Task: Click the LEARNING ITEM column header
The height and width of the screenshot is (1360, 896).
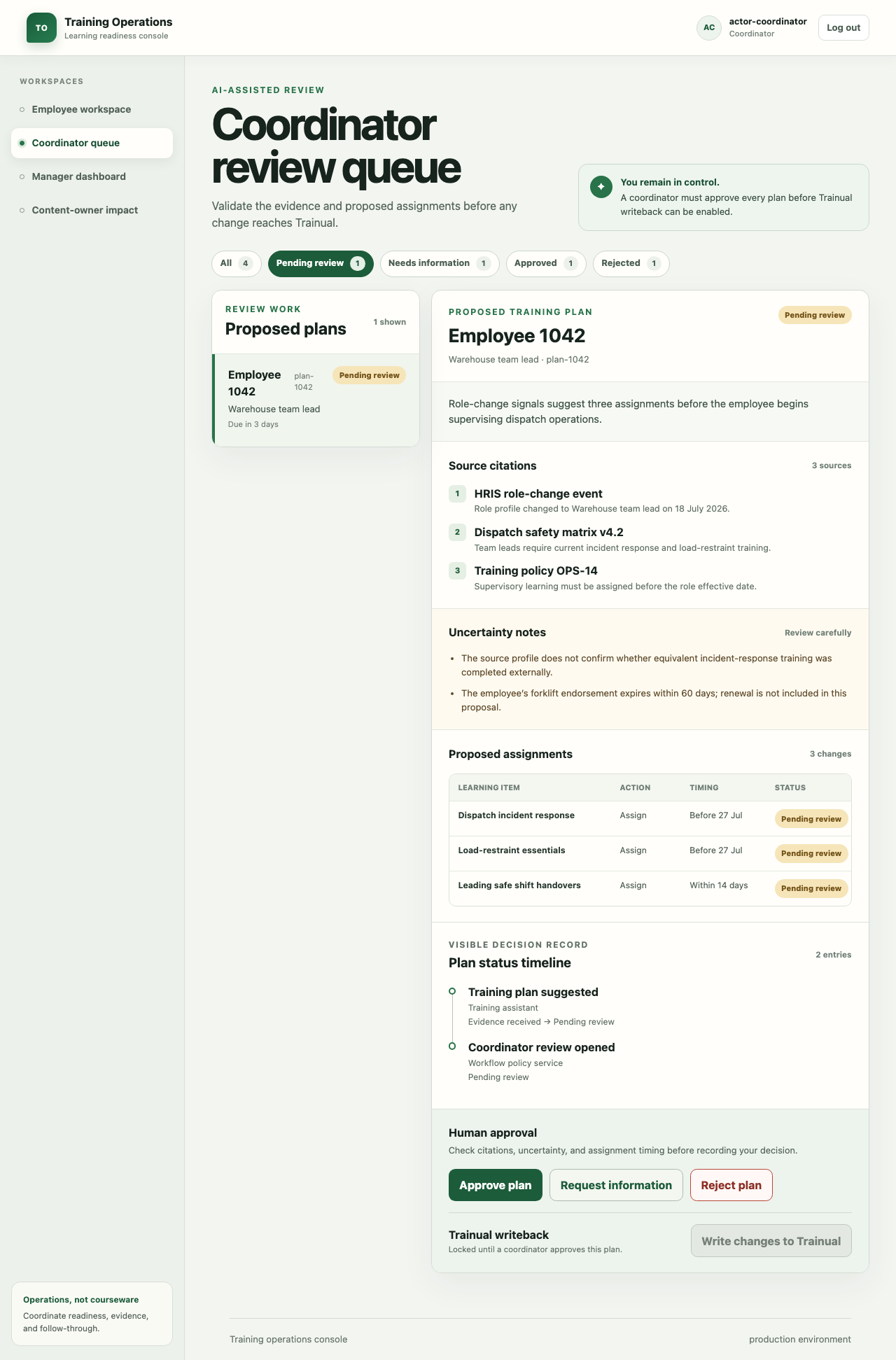Action: (489, 787)
